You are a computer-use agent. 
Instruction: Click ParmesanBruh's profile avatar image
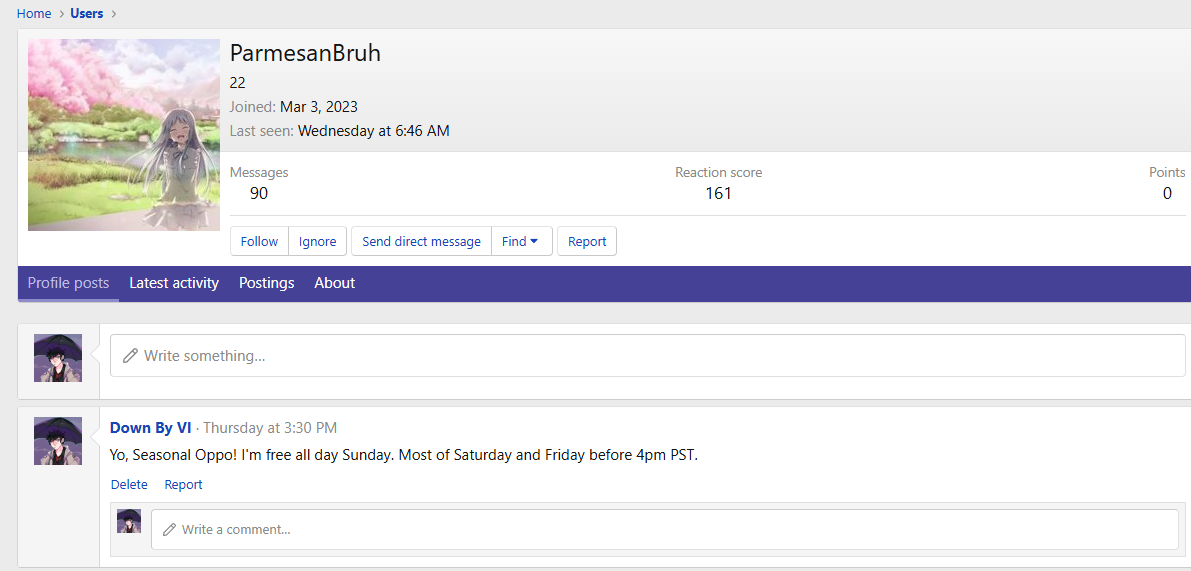click(124, 135)
